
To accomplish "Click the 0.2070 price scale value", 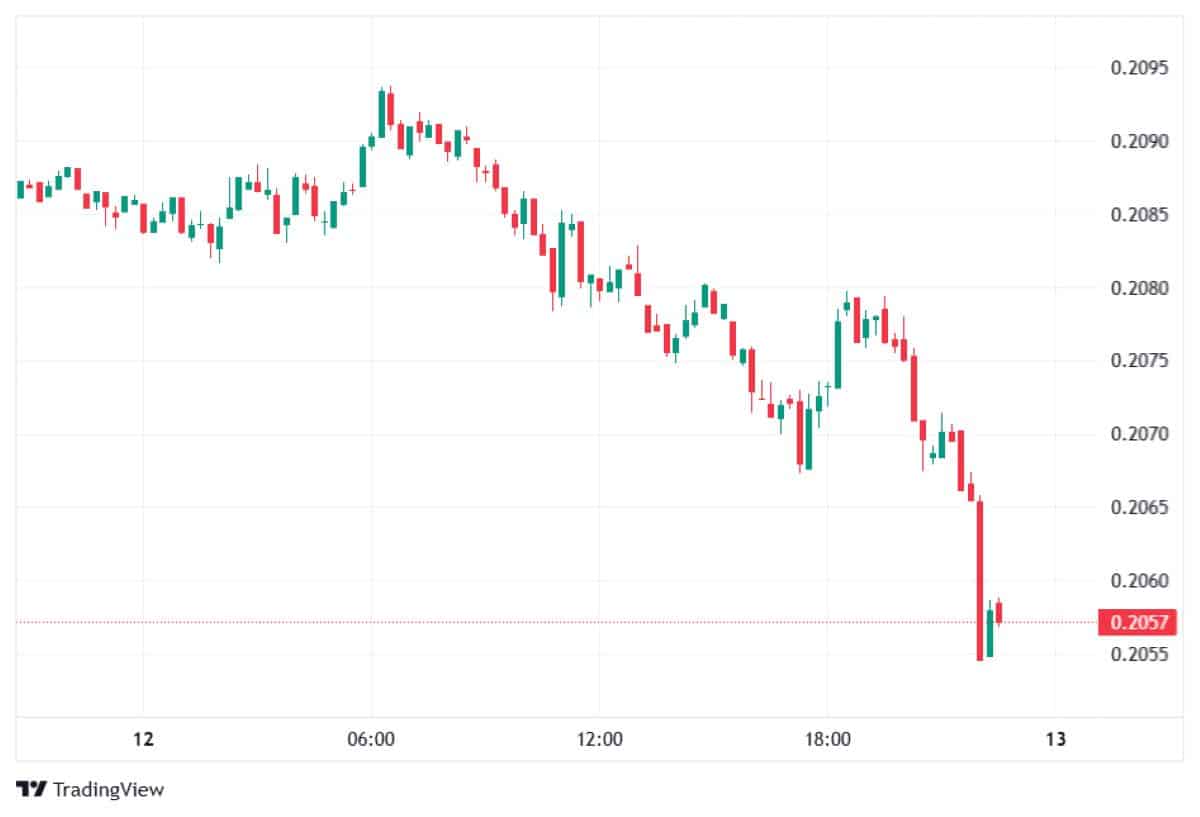I will [x=1139, y=434].
